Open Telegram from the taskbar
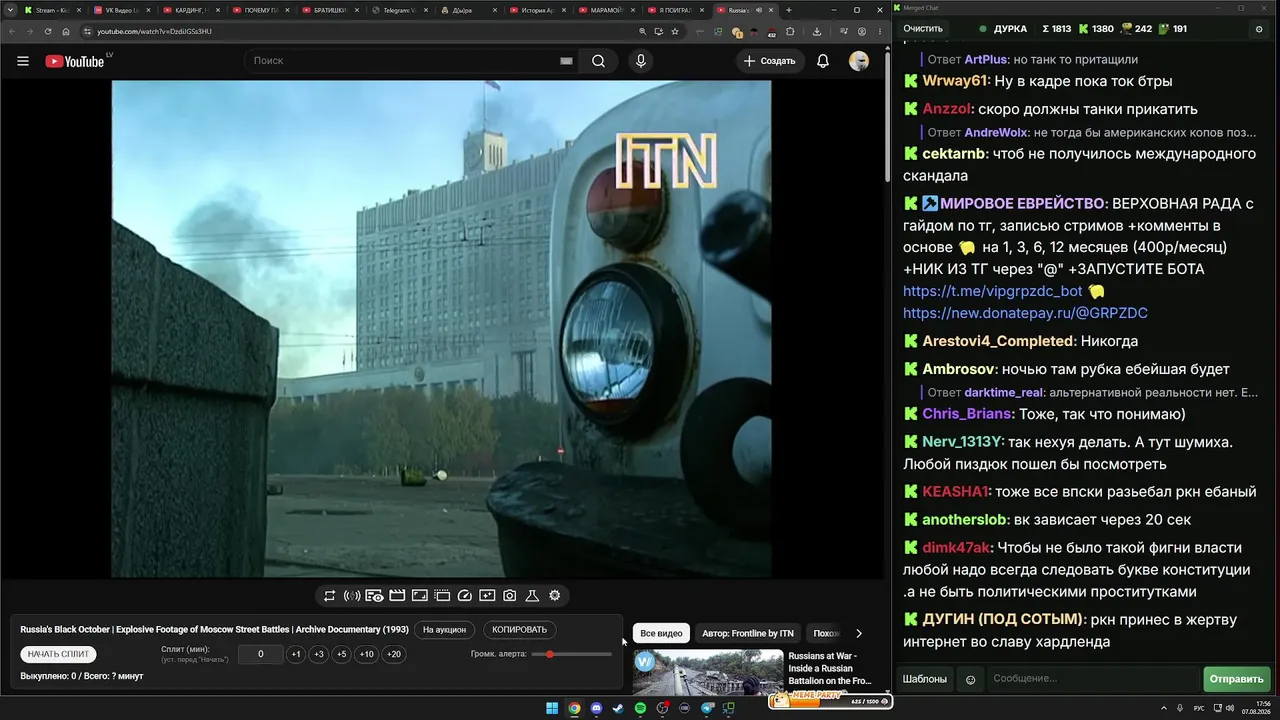Viewport: 1280px width, 720px height. (x=707, y=709)
